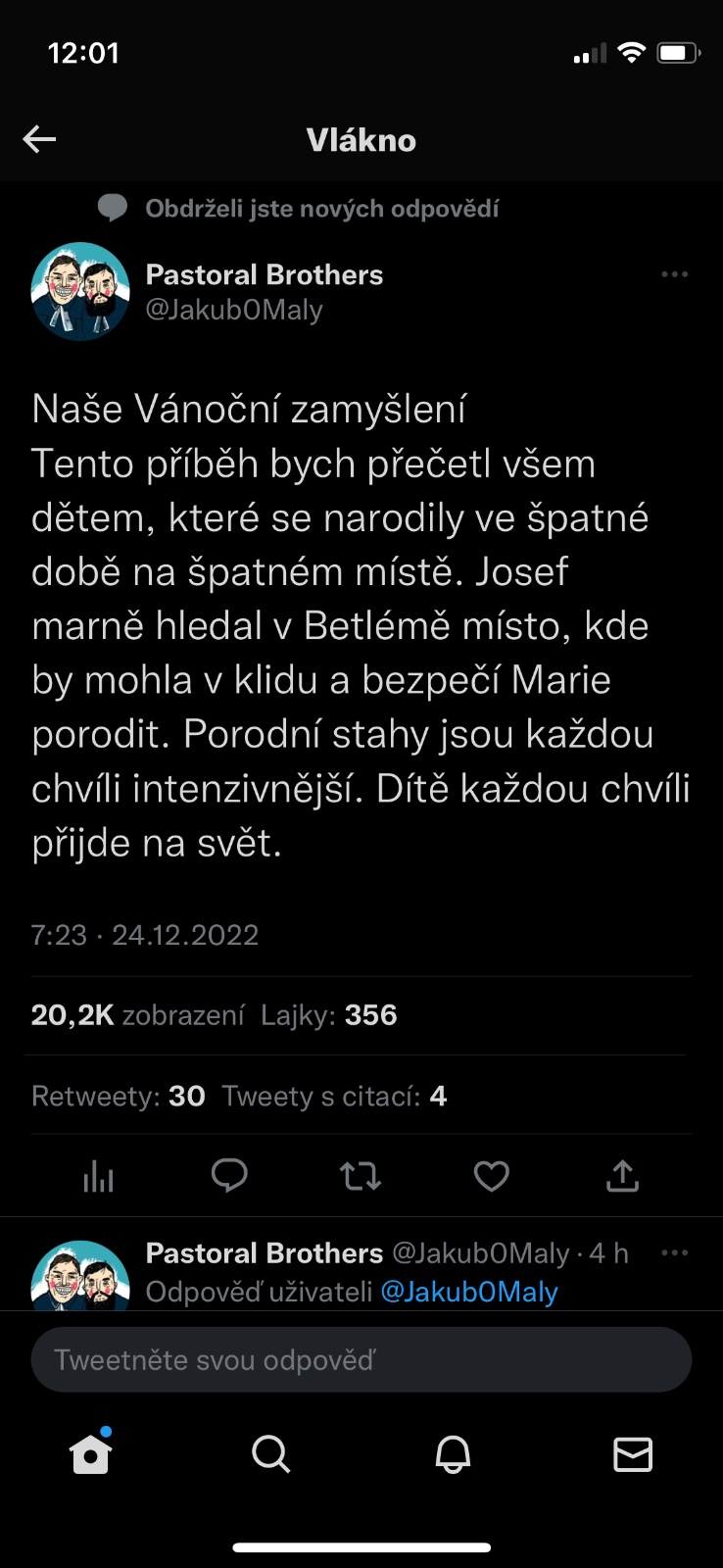Tap the share upload icon

[x=622, y=1175]
